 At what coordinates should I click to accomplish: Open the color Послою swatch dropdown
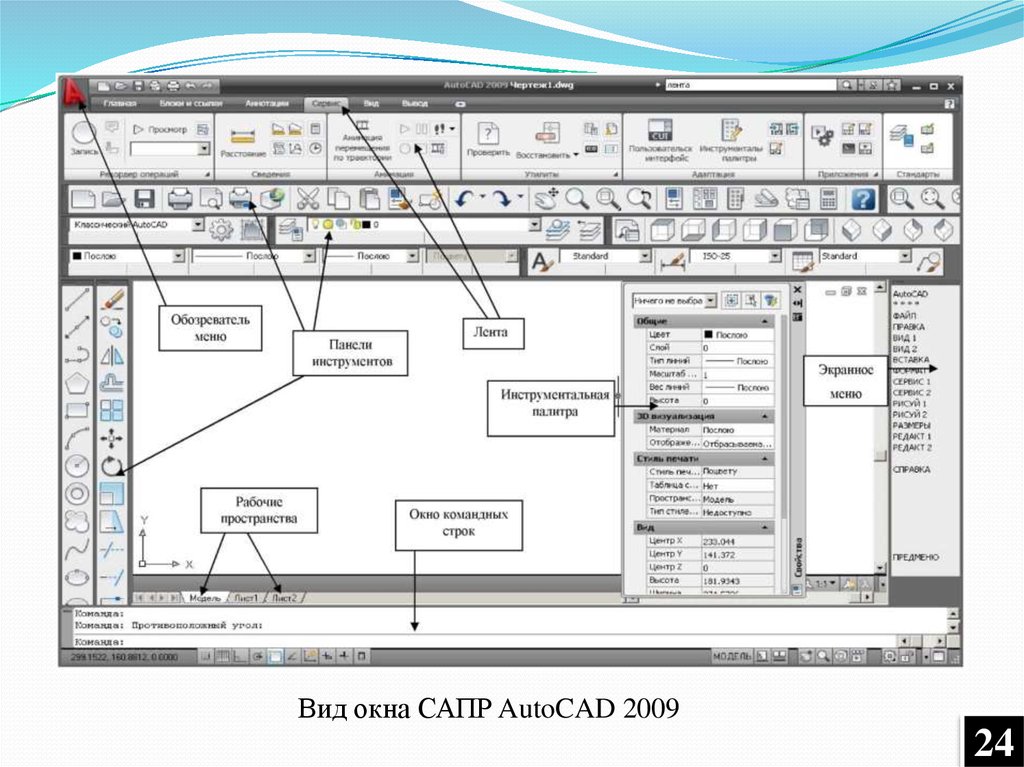coord(178,256)
